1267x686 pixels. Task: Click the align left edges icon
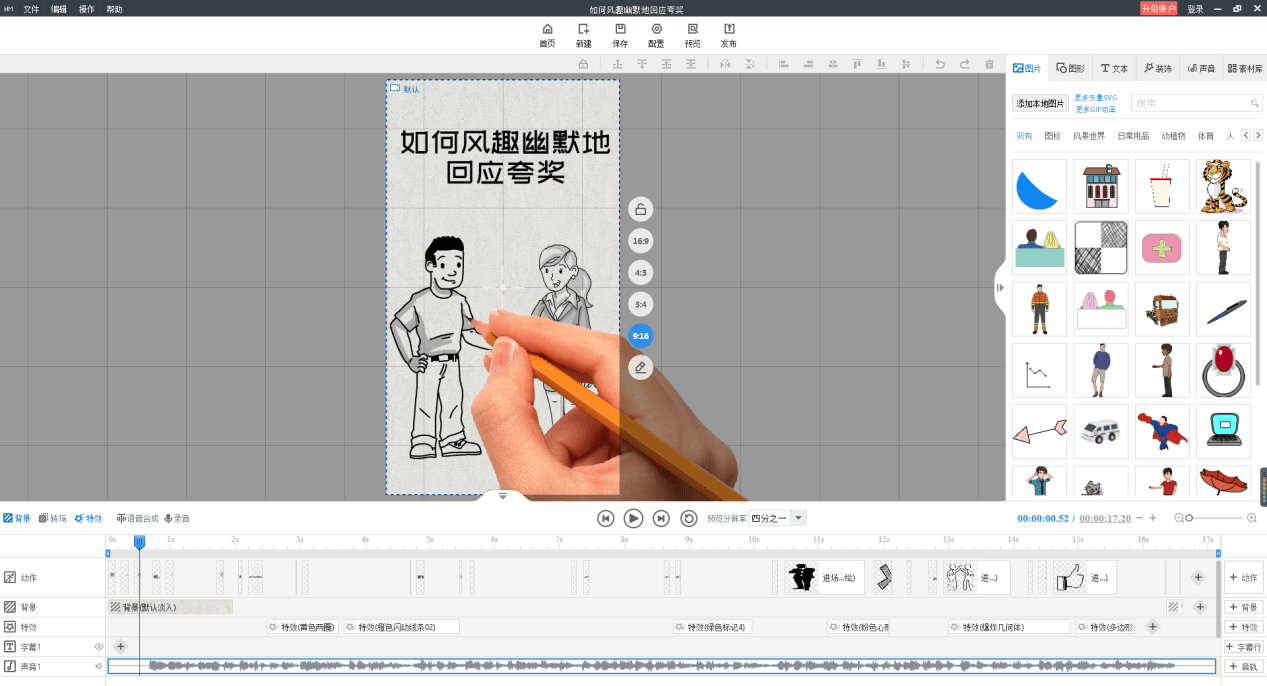click(x=783, y=64)
